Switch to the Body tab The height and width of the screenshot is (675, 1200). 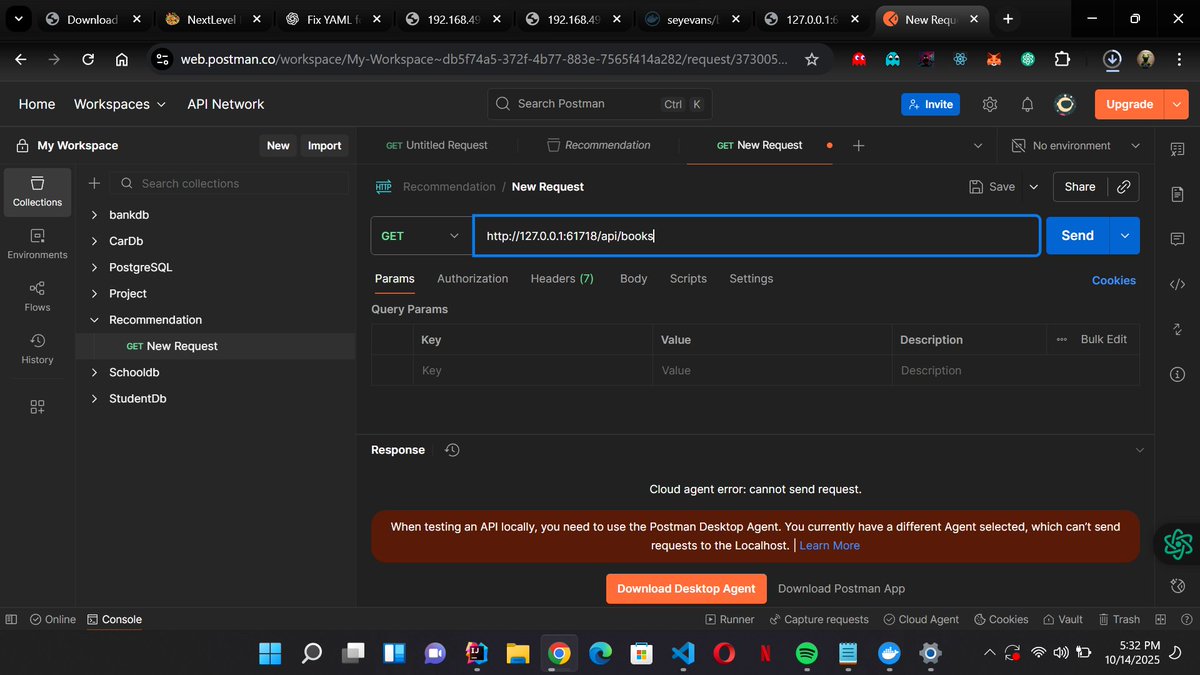tap(634, 279)
